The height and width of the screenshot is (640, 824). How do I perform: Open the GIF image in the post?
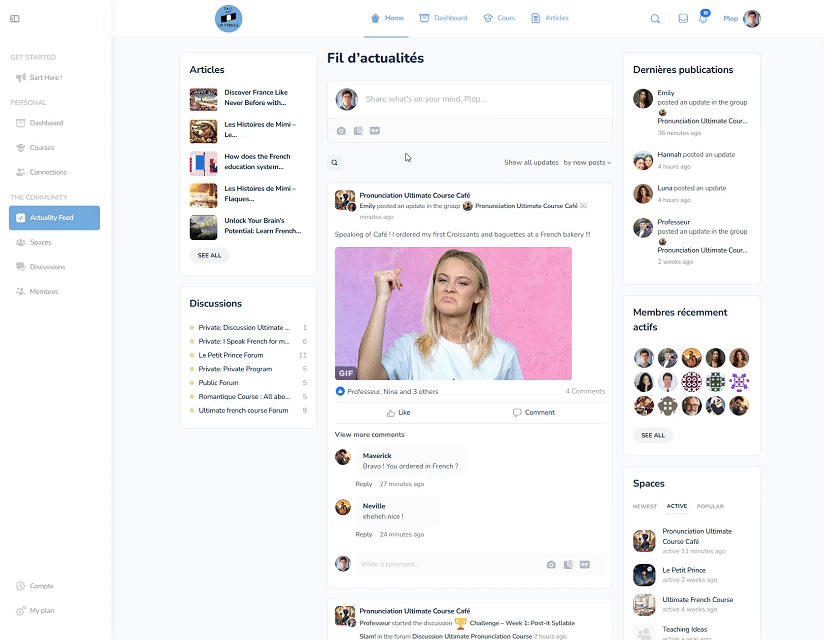coord(453,314)
